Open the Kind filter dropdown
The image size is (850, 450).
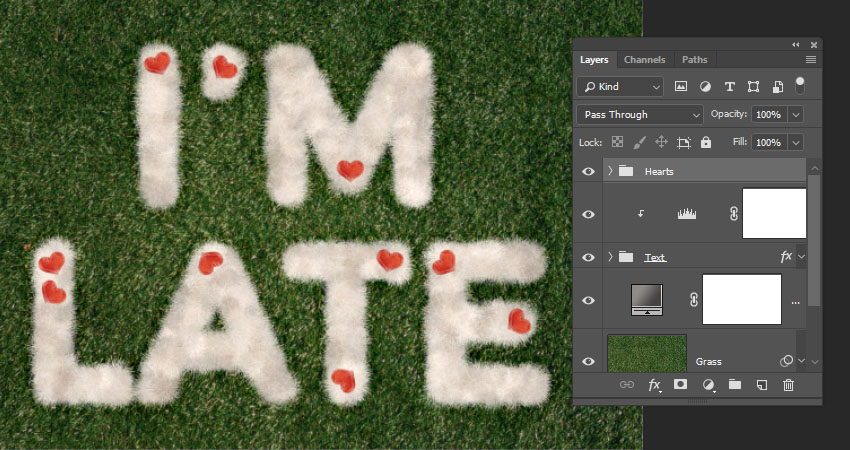point(620,87)
